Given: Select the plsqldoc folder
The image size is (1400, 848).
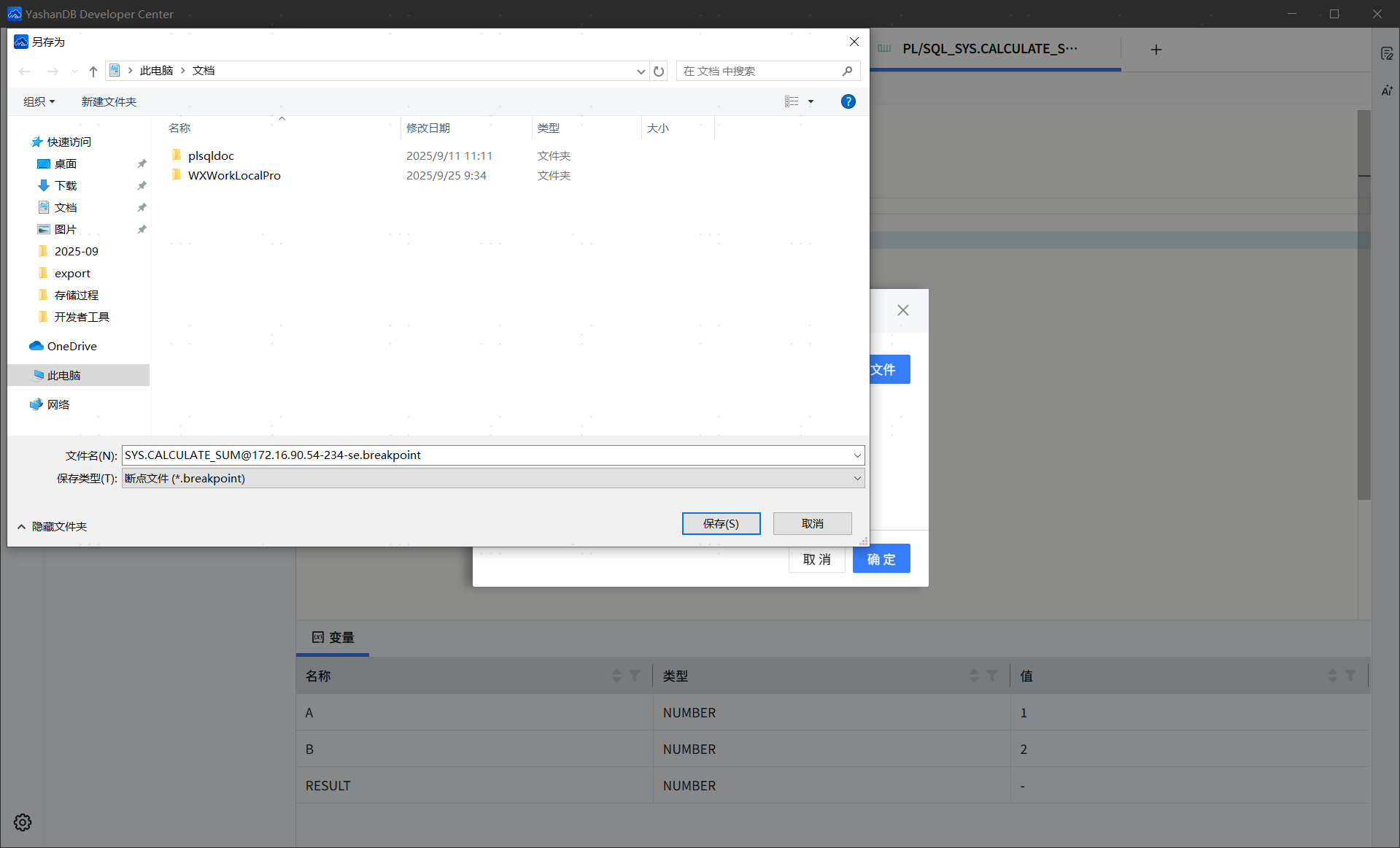Looking at the screenshot, I should [211, 155].
